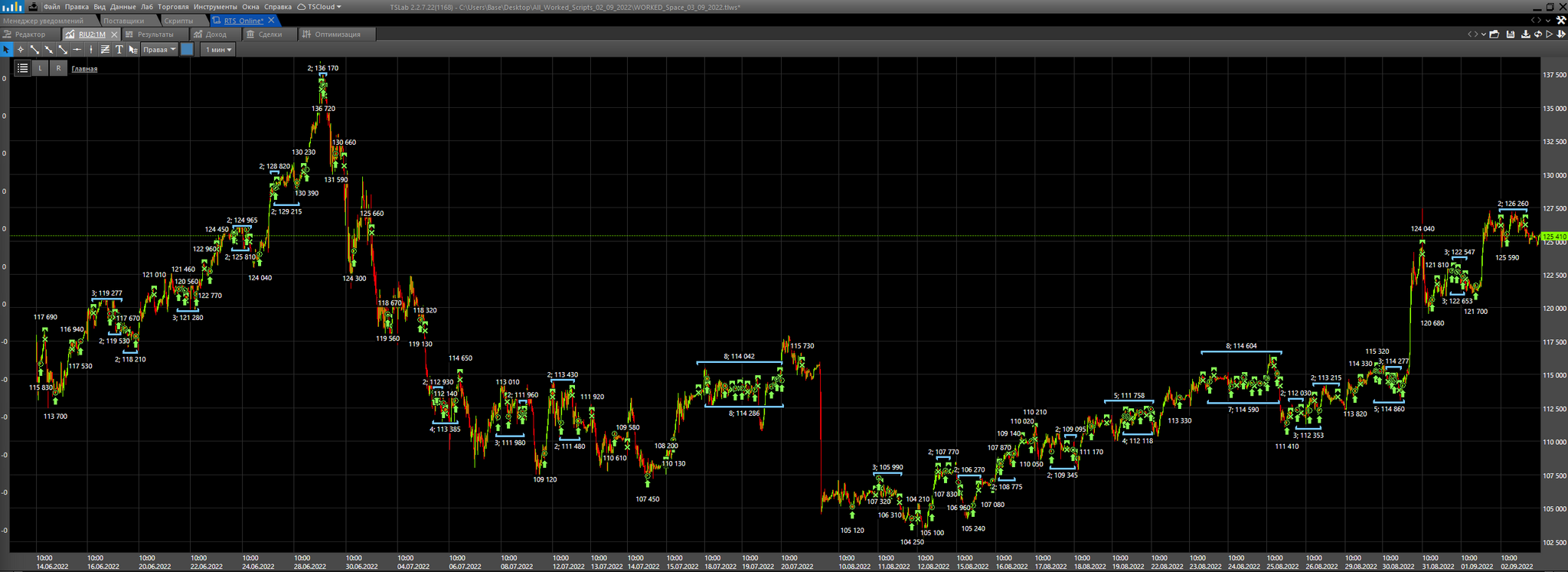Click the blue drawing color swatch

(x=187, y=50)
